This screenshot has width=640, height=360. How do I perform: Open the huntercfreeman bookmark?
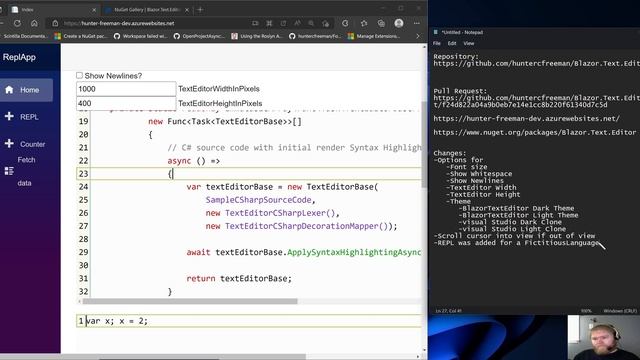[315, 36]
